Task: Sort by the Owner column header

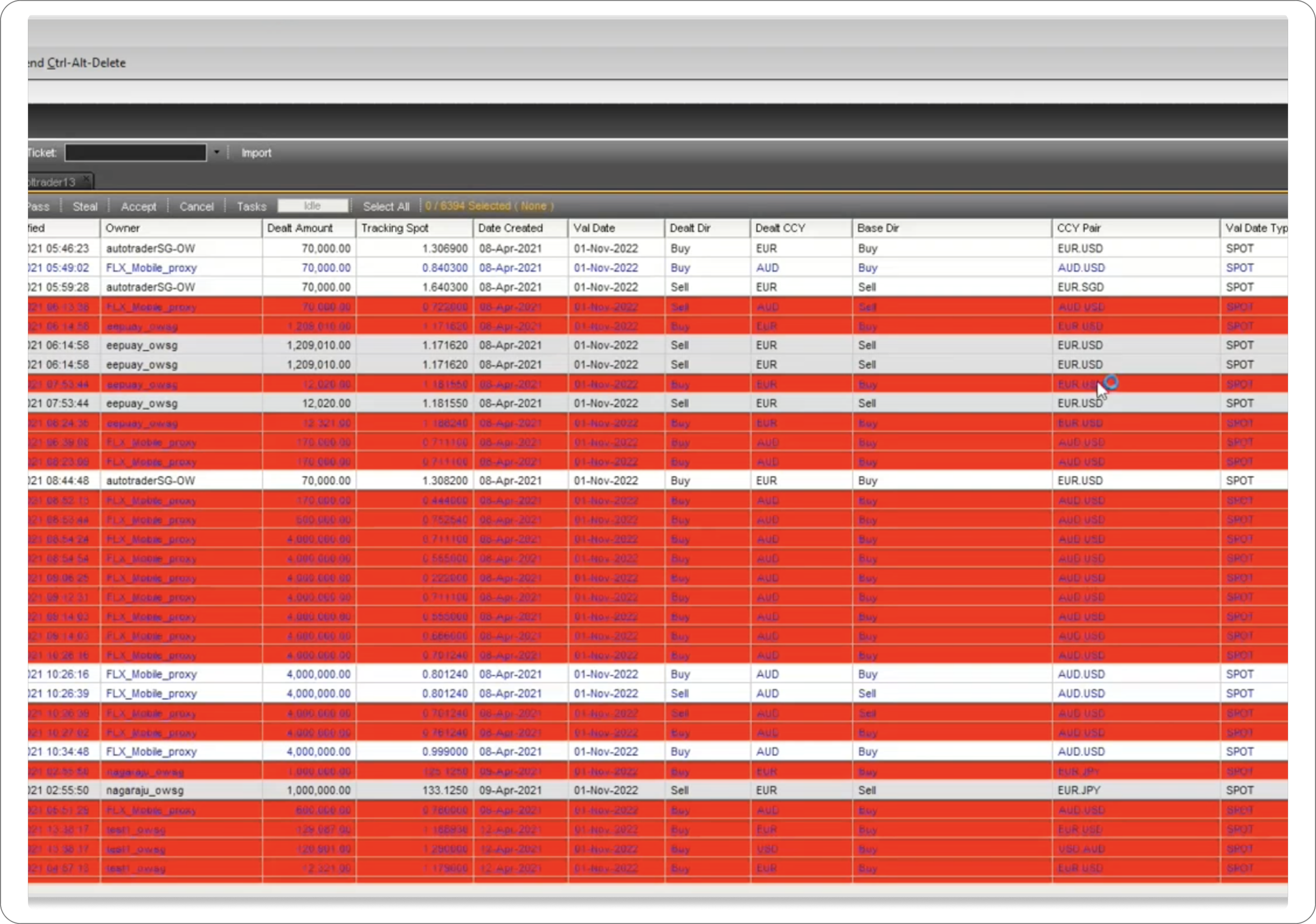Action: (x=123, y=228)
